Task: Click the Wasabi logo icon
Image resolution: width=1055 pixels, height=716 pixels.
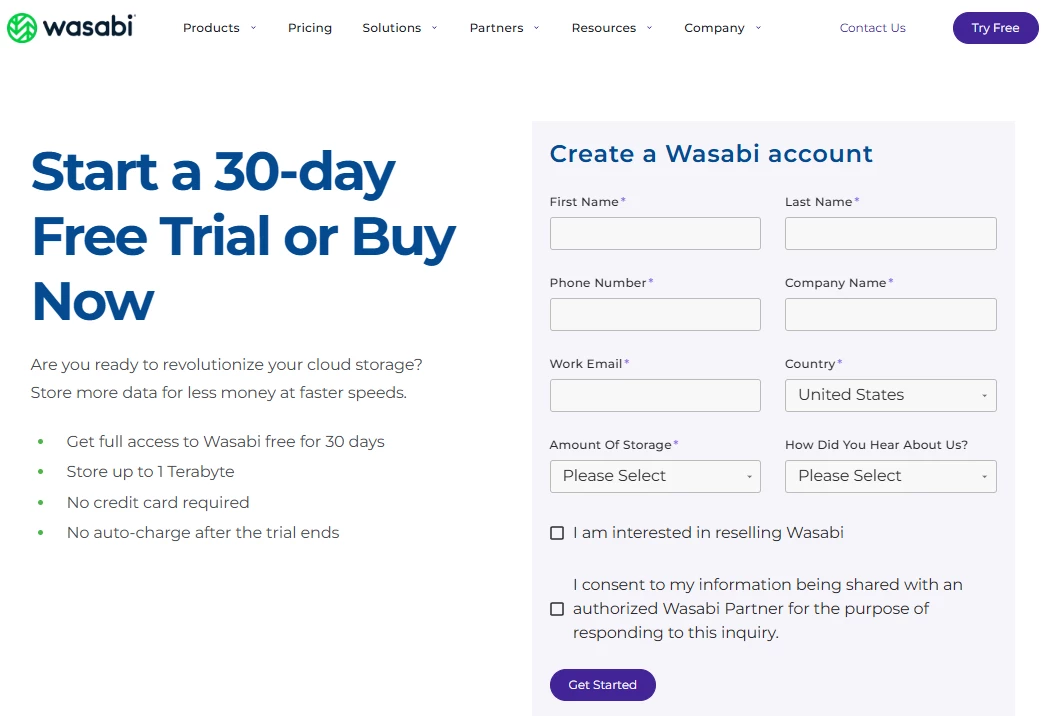Action: 21,28
